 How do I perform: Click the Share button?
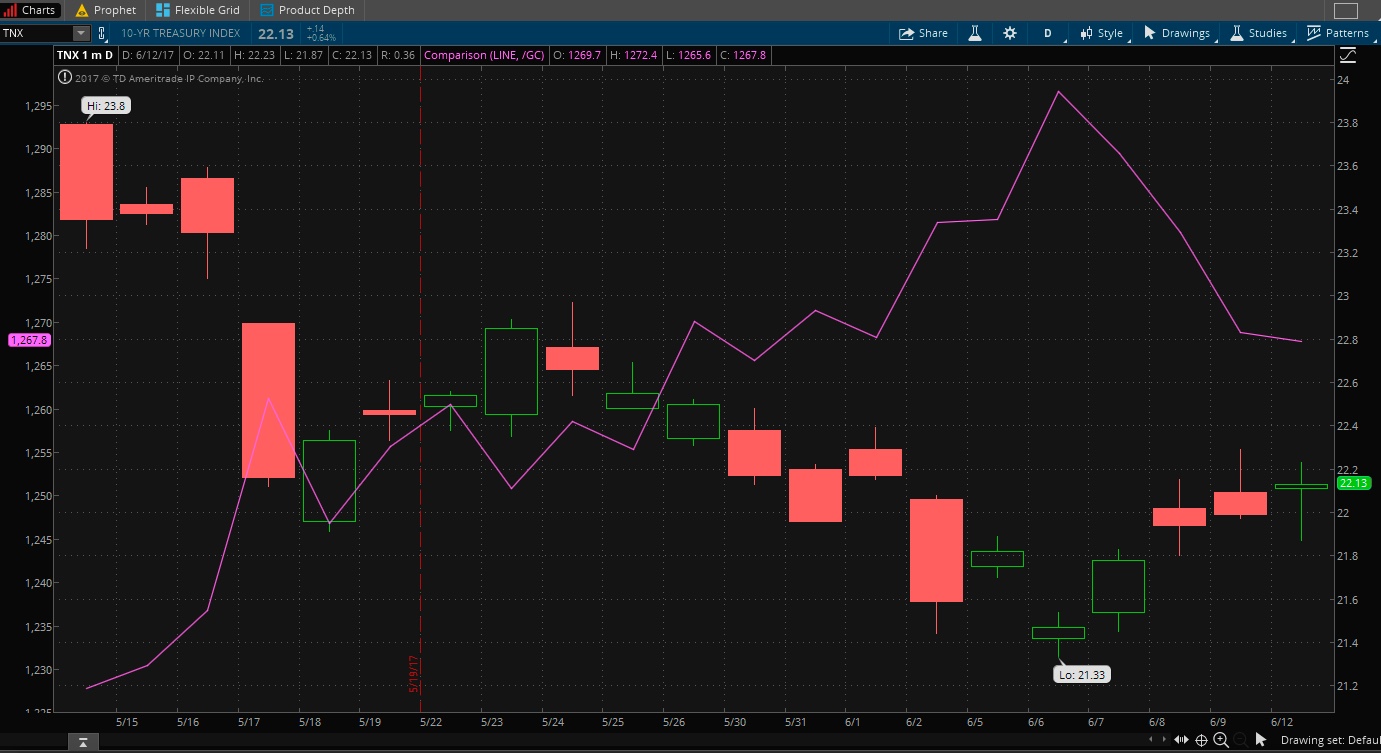(x=923, y=33)
